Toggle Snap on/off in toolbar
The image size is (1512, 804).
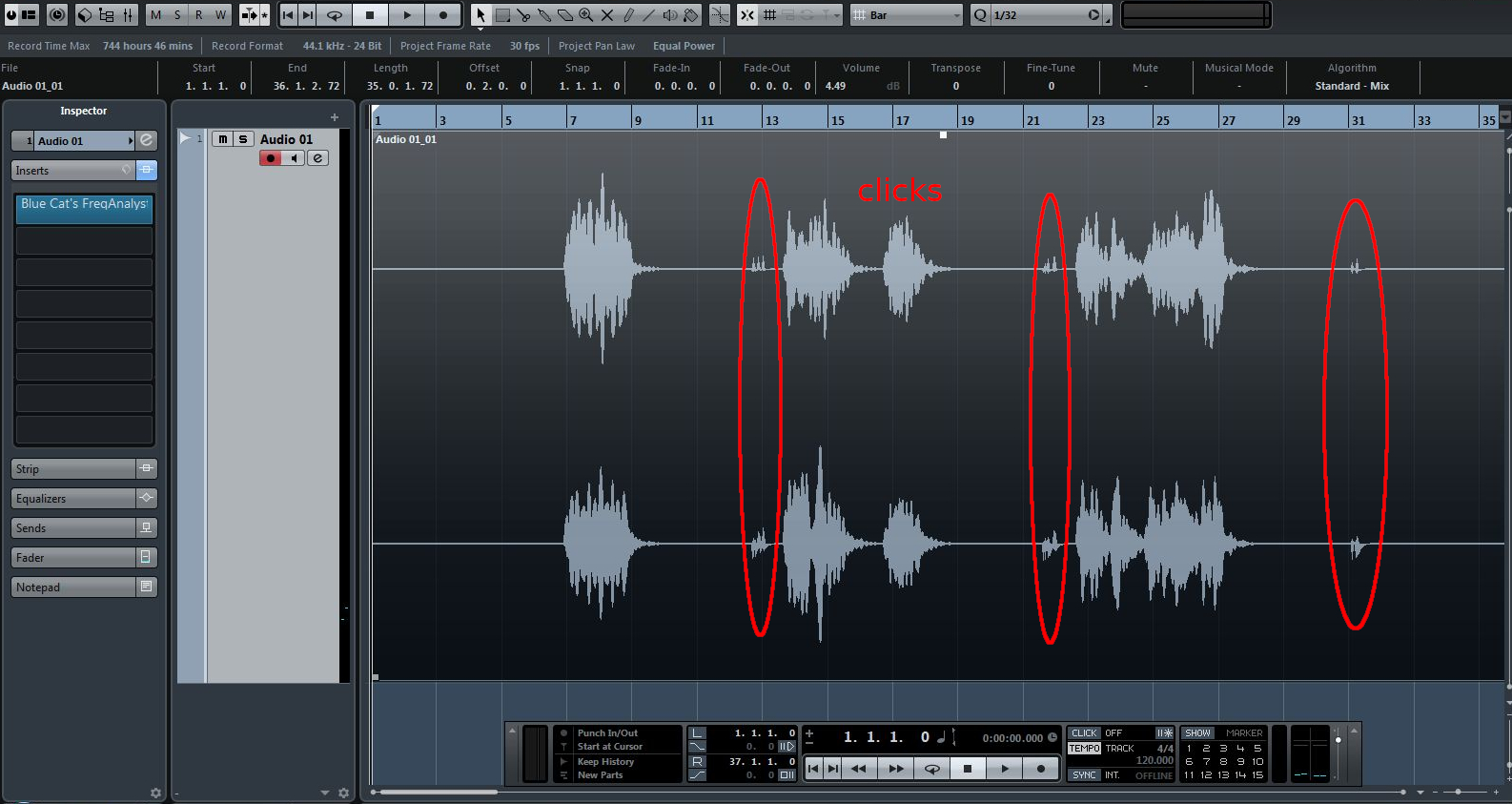coord(748,15)
